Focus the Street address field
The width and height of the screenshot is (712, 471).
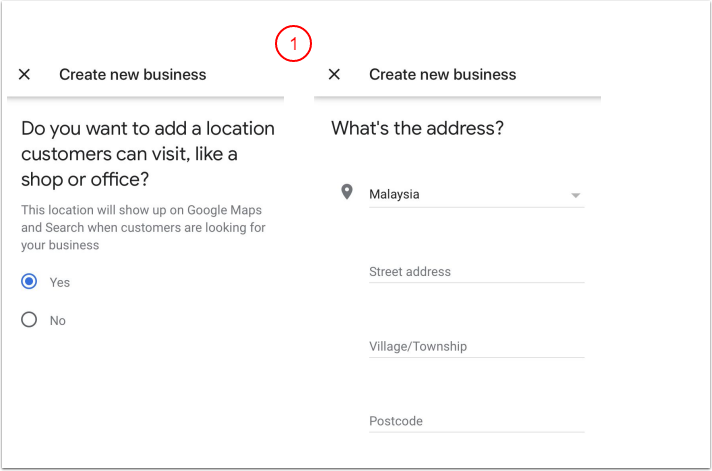tap(476, 271)
